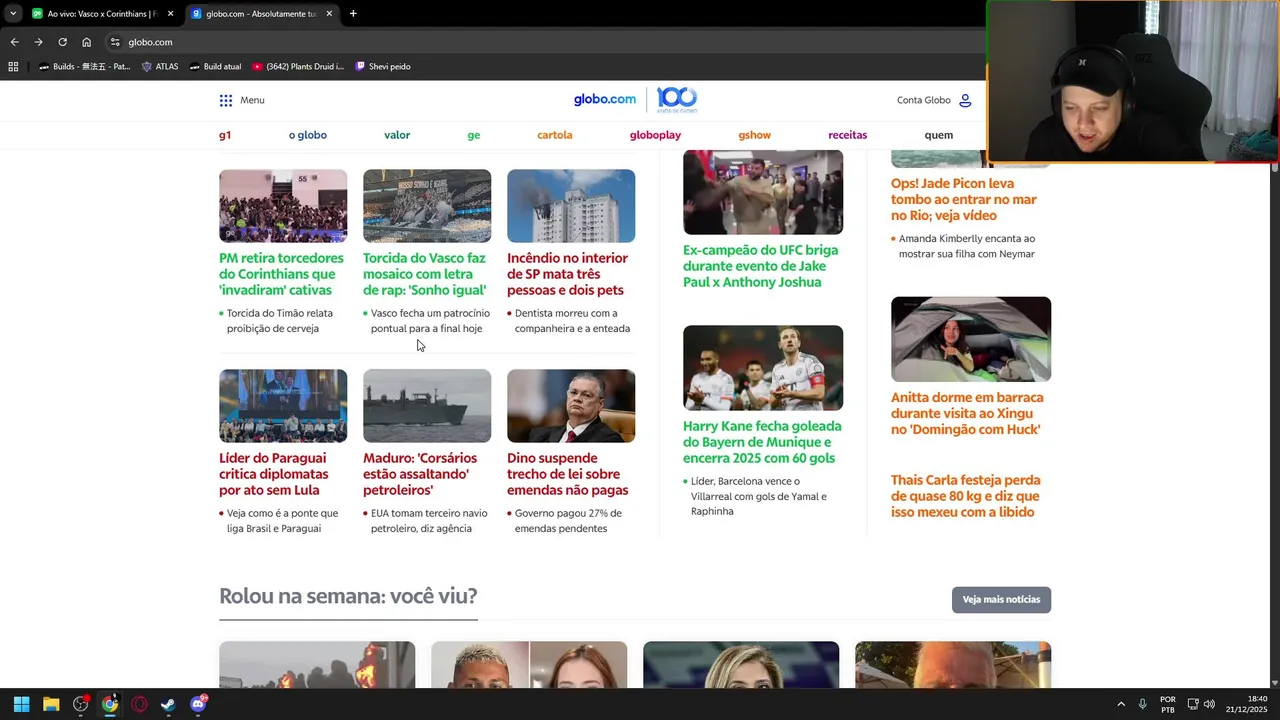Open the Anitta dorme em barraca headline
1280x720 pixels.
point(967,413)
